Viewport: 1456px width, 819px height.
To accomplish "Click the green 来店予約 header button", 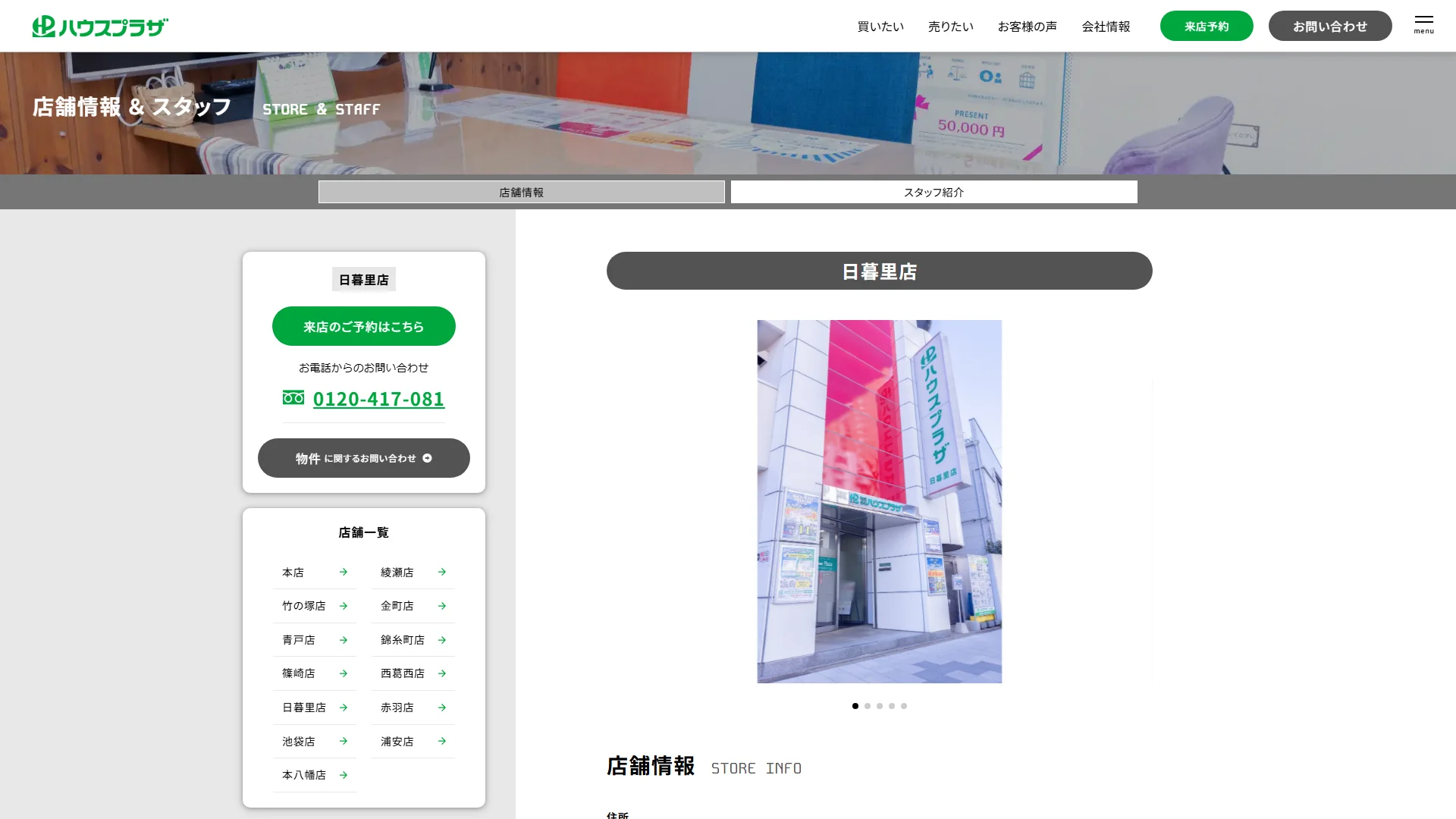I will (1207, 26).
